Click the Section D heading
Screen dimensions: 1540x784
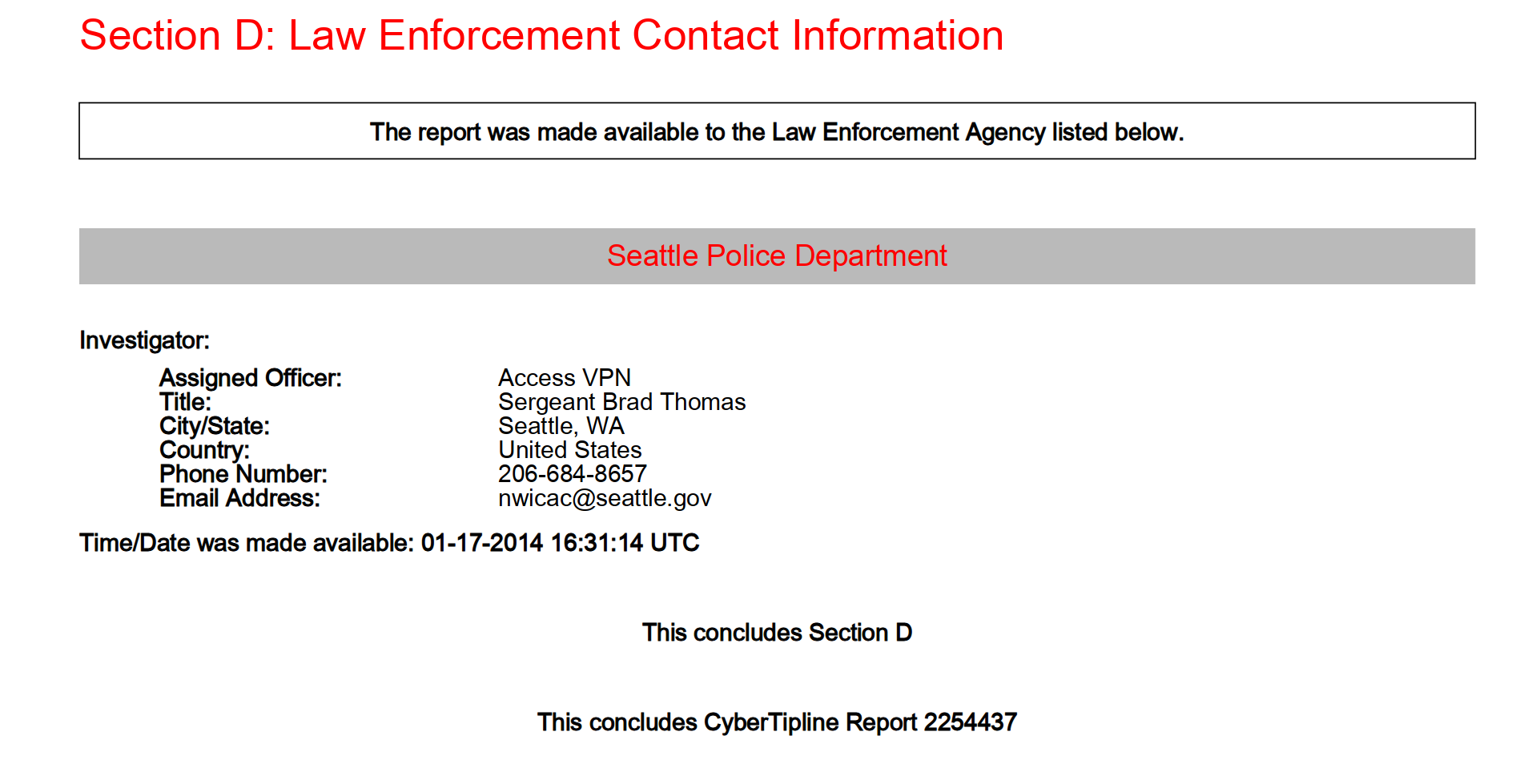[541, 36]
